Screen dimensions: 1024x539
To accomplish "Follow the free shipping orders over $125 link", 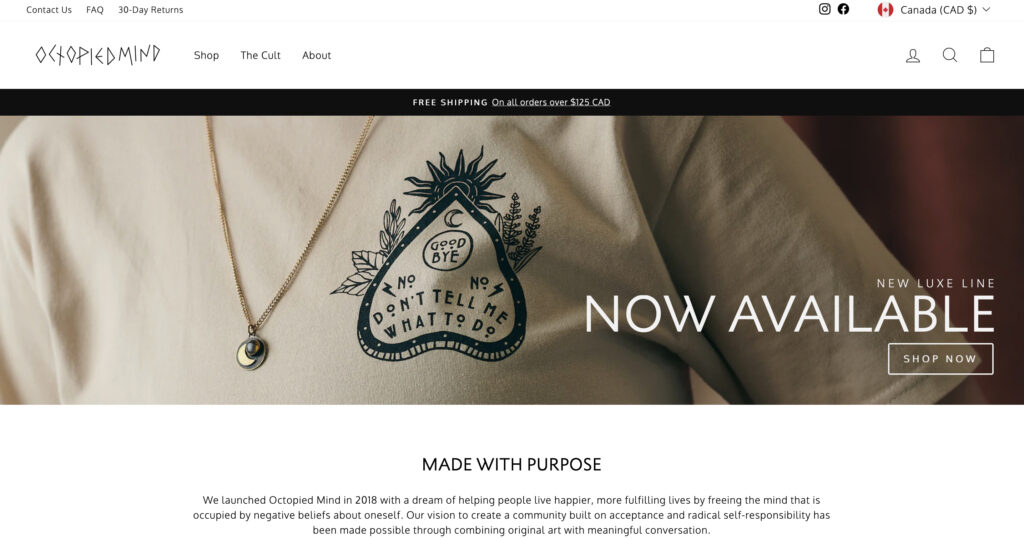I will click(551, 102).
